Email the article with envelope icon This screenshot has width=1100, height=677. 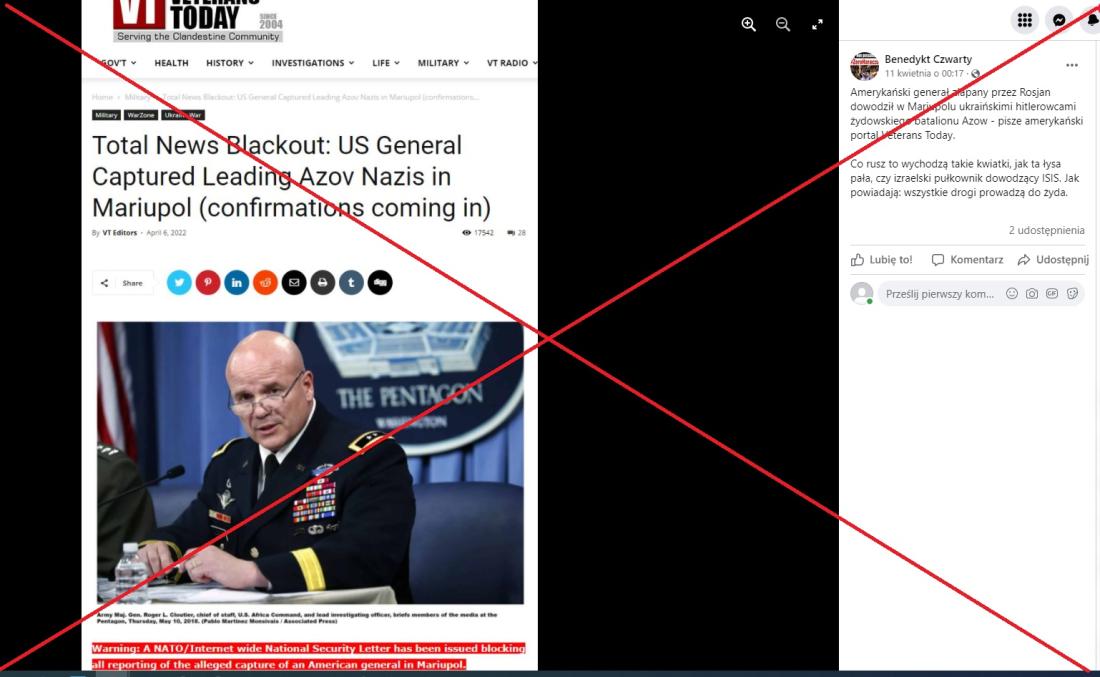click(294, 283)
